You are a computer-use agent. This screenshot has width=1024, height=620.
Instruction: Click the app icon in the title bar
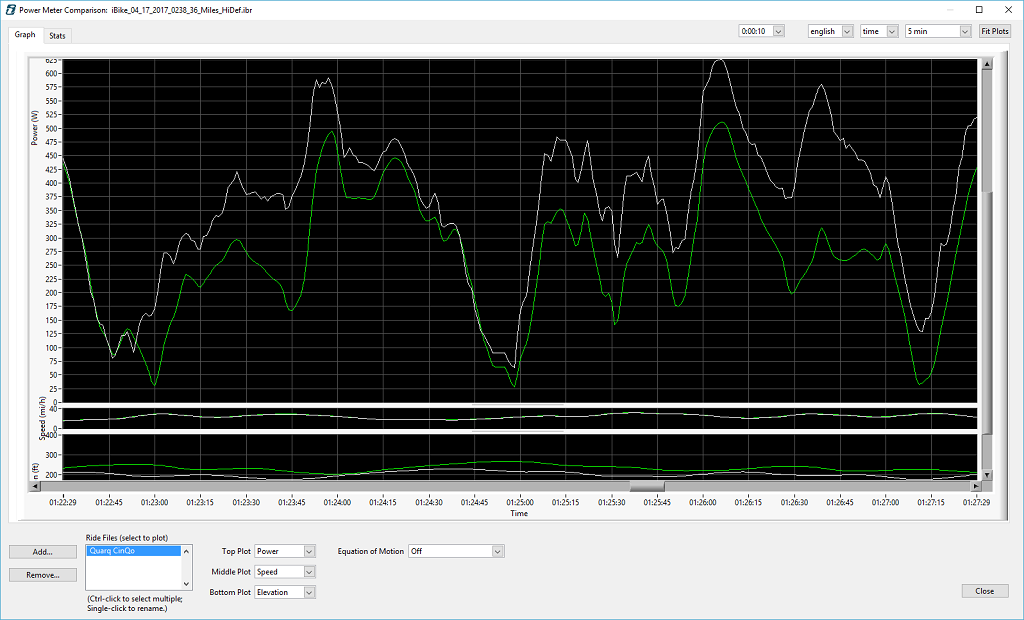[9, 9]
